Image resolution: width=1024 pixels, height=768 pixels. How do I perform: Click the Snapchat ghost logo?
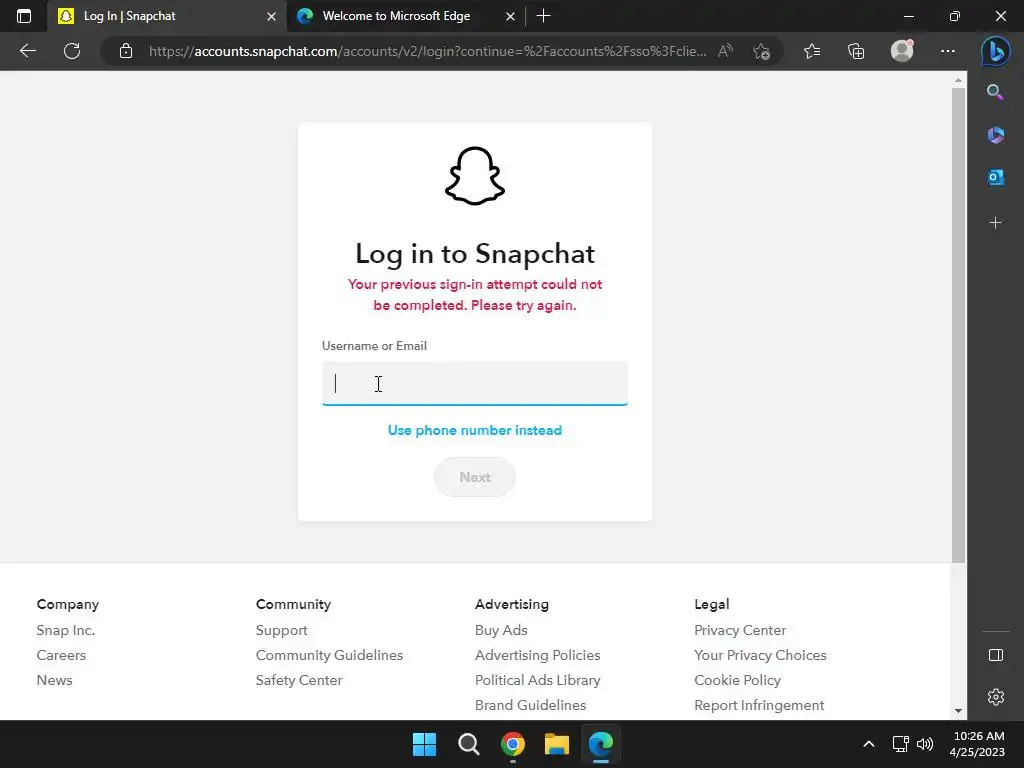475,176
